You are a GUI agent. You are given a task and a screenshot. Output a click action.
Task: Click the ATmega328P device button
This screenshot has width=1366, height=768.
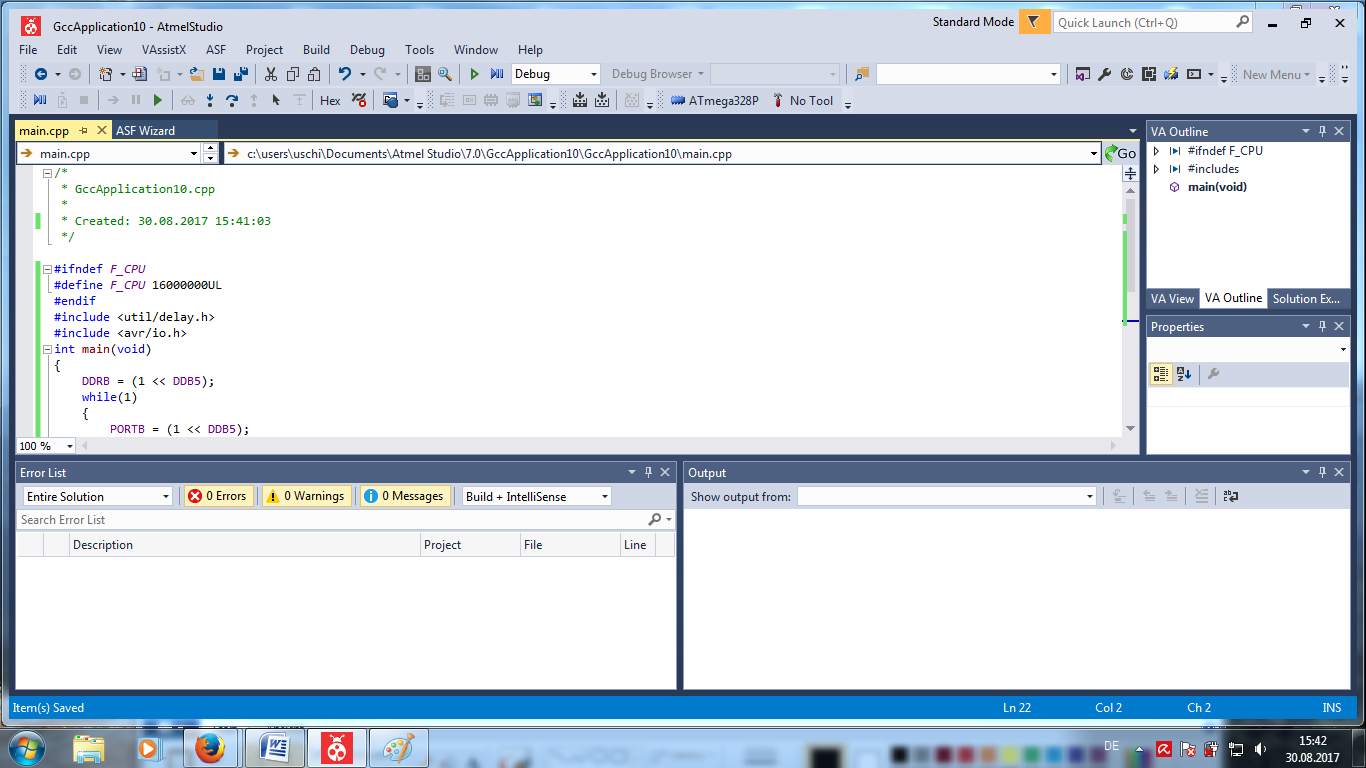716,100
